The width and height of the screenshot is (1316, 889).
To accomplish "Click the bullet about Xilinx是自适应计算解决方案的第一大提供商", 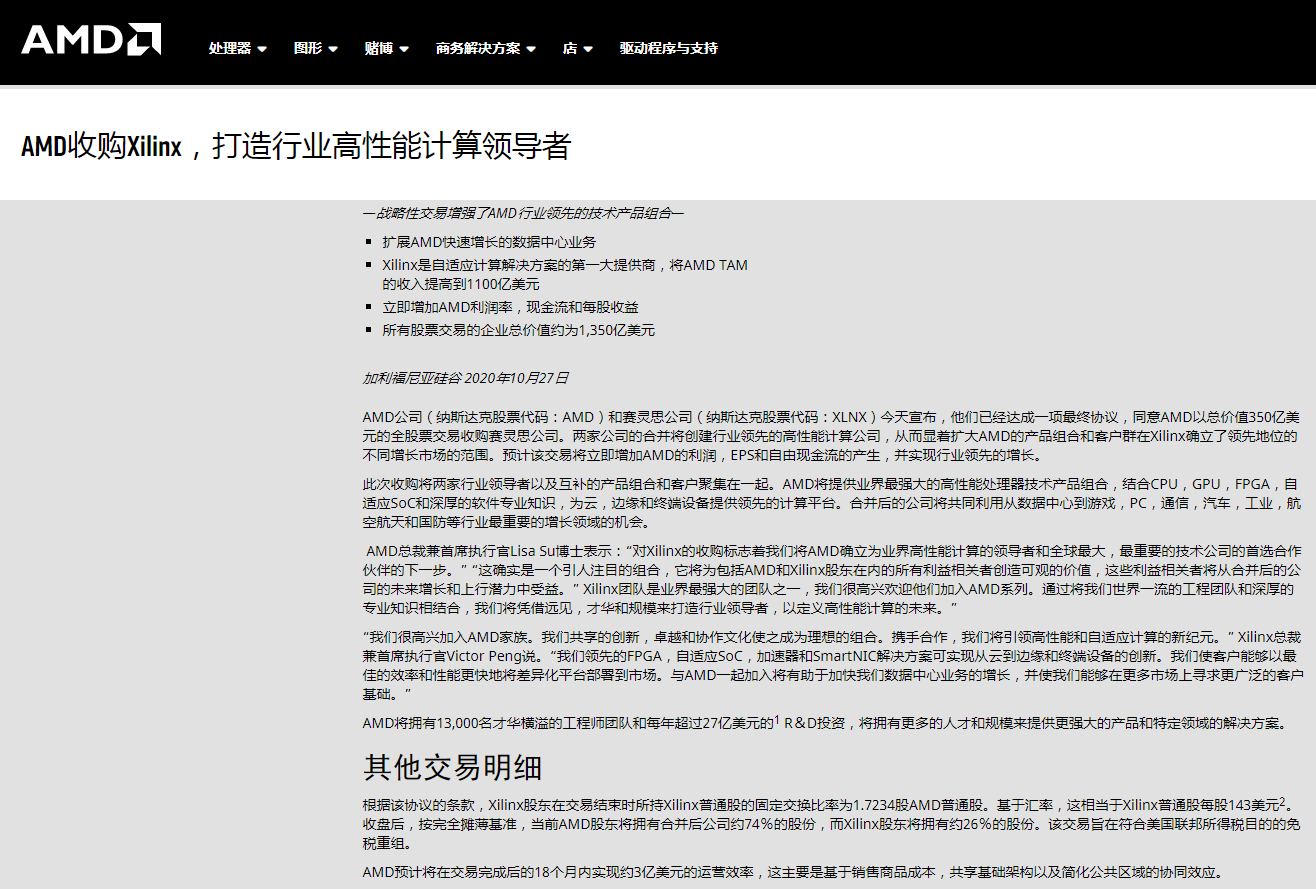I will (565, 275).
